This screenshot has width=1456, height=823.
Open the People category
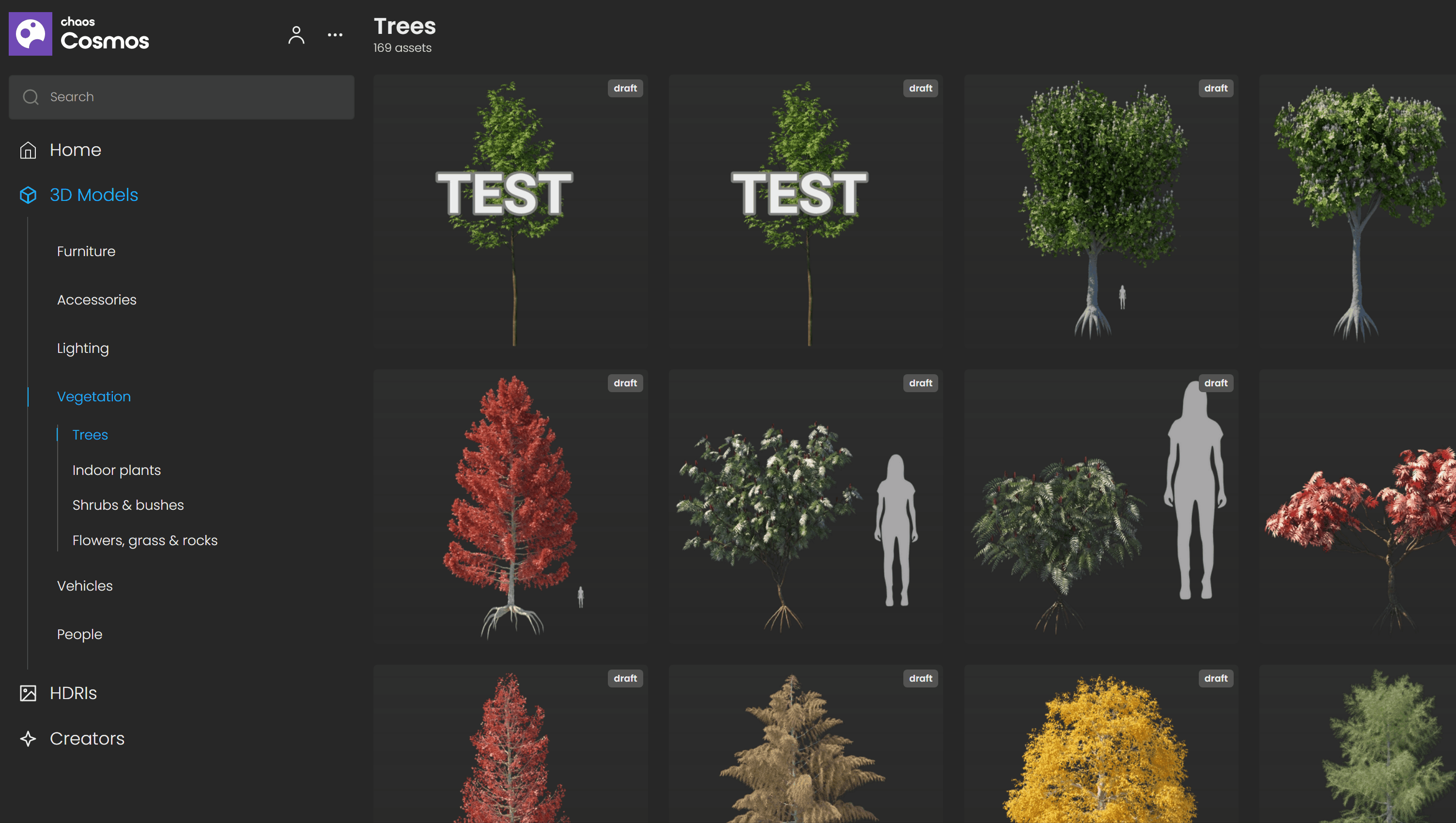coord(80,634)
